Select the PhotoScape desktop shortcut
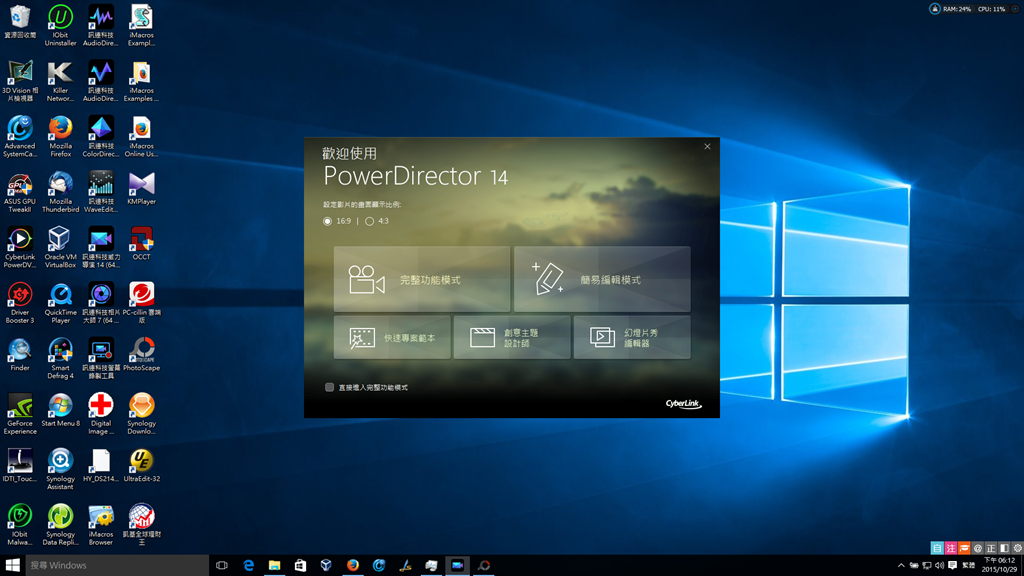The height and width of the screenshot is (576, 1024). pyautogui.click(x=141, y=355)
